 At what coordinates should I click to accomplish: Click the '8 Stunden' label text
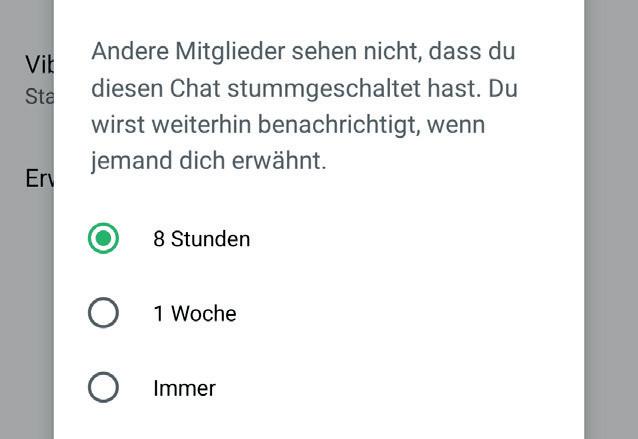[x=201, y=239]
